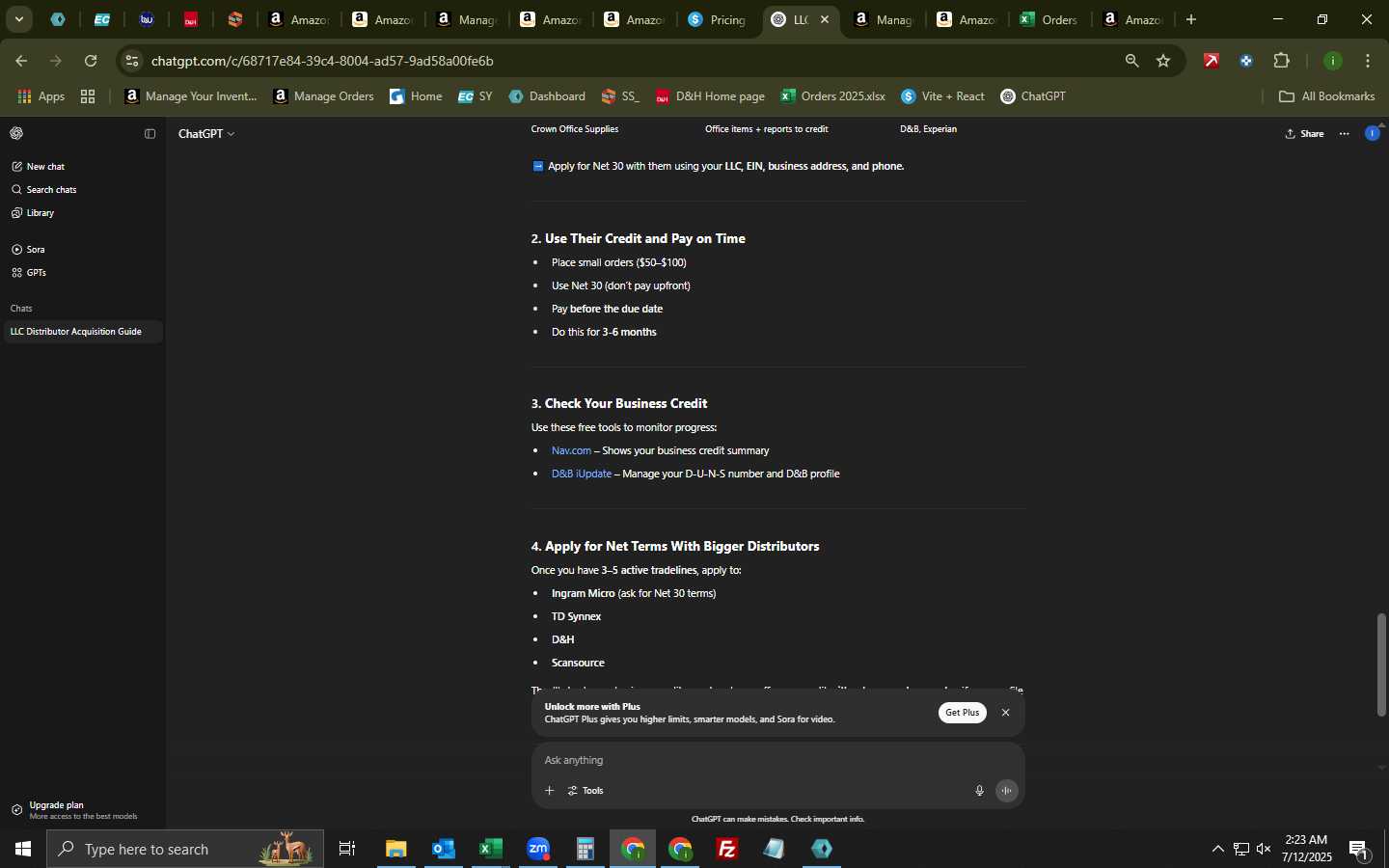The height and width of the screenshot is (868, 1389).
Task: Click the page vertical scrollbar thumb
Action: [1381, 665]
